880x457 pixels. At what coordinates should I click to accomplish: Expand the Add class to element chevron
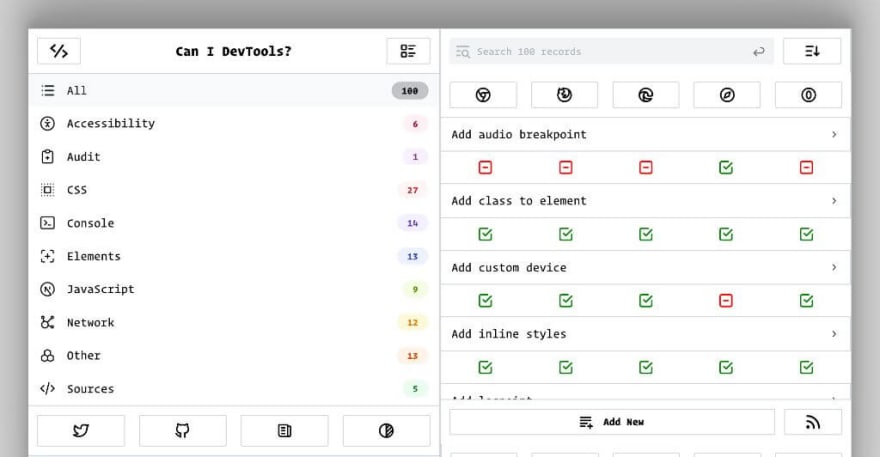tap(834, 201)
